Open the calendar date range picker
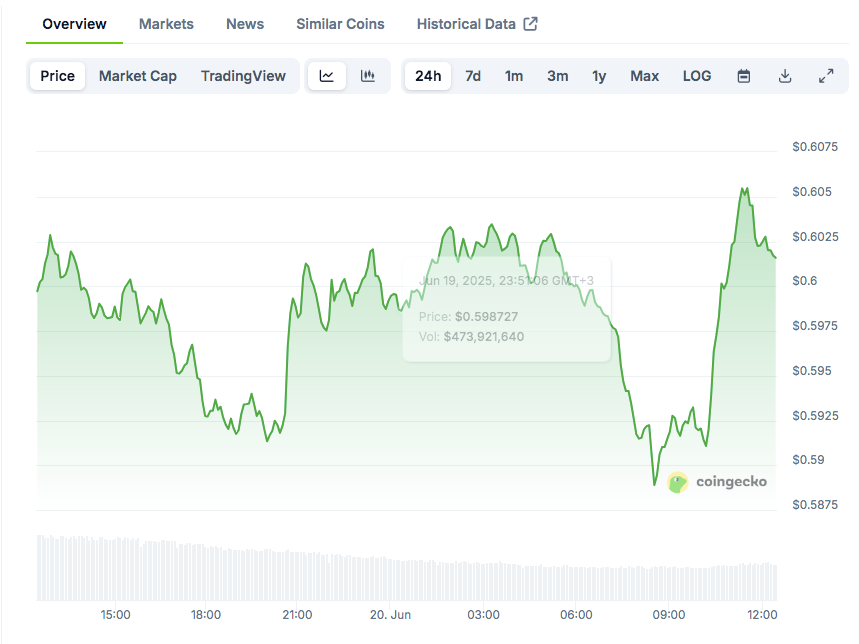859x644 pixels. (744, 76)
